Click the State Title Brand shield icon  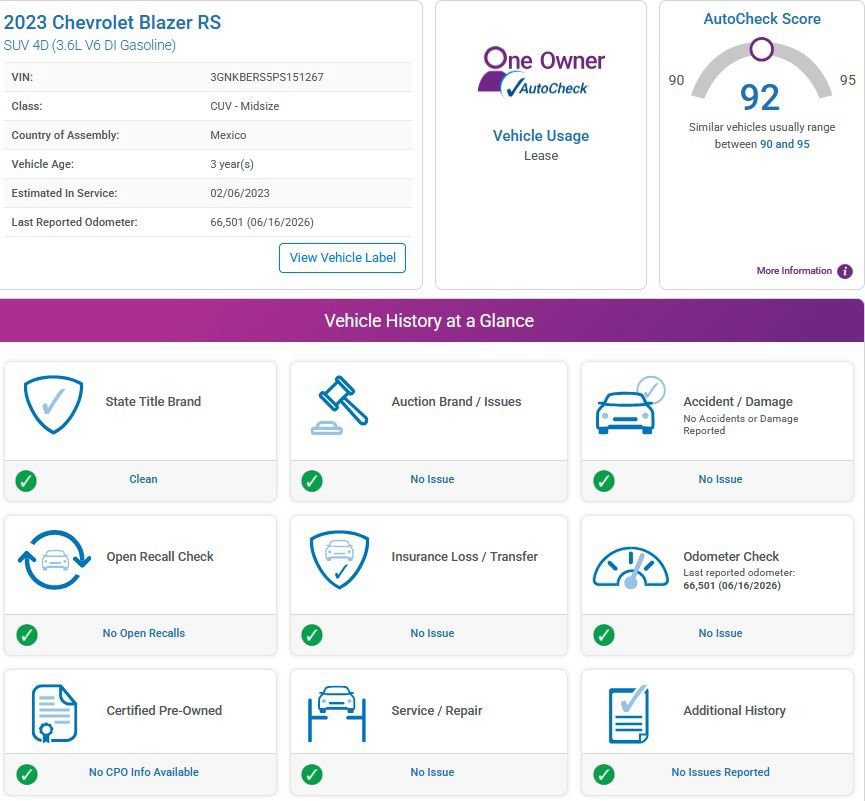click(54, 404)
